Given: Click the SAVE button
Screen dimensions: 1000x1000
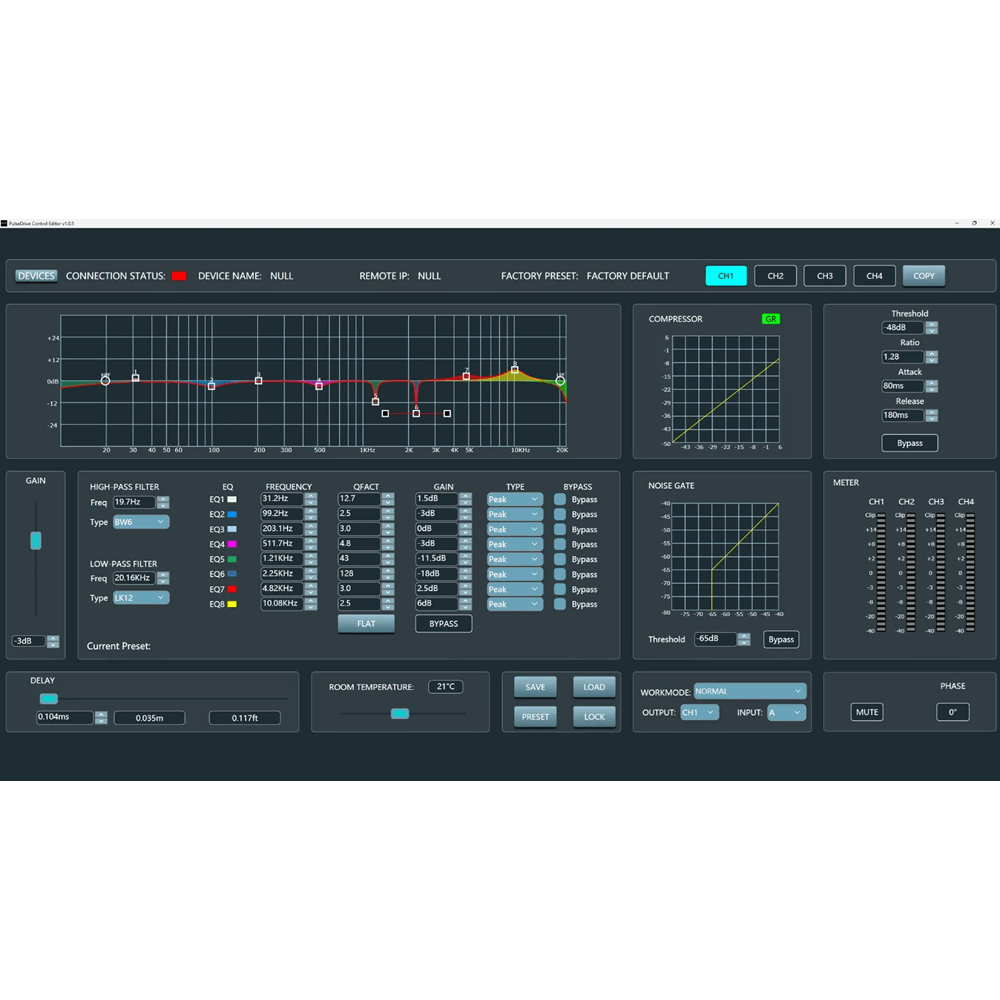Looking at the screenshot, I should (x=535, y=687).
